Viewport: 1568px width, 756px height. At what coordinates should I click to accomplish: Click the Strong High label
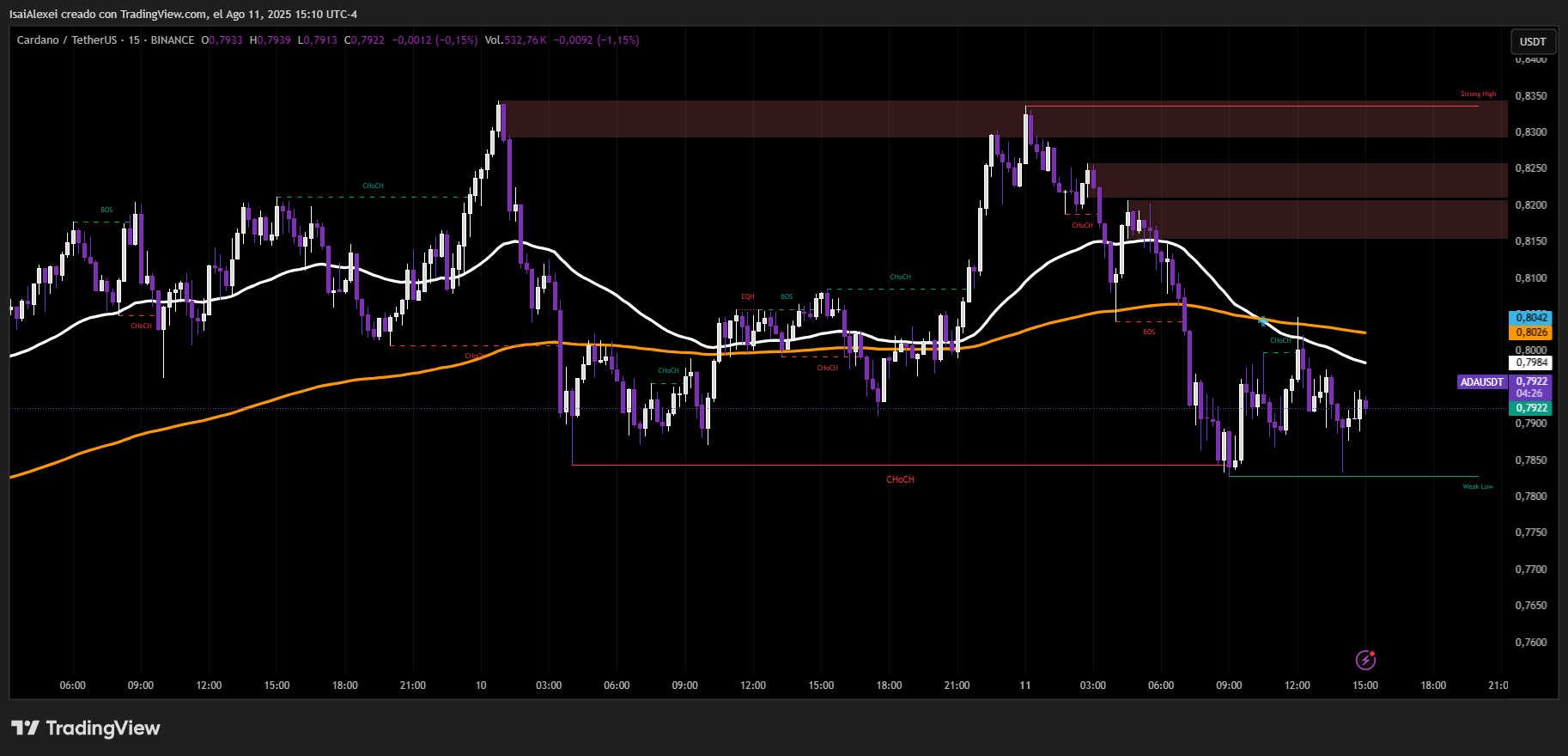[x=1478, y=94]
